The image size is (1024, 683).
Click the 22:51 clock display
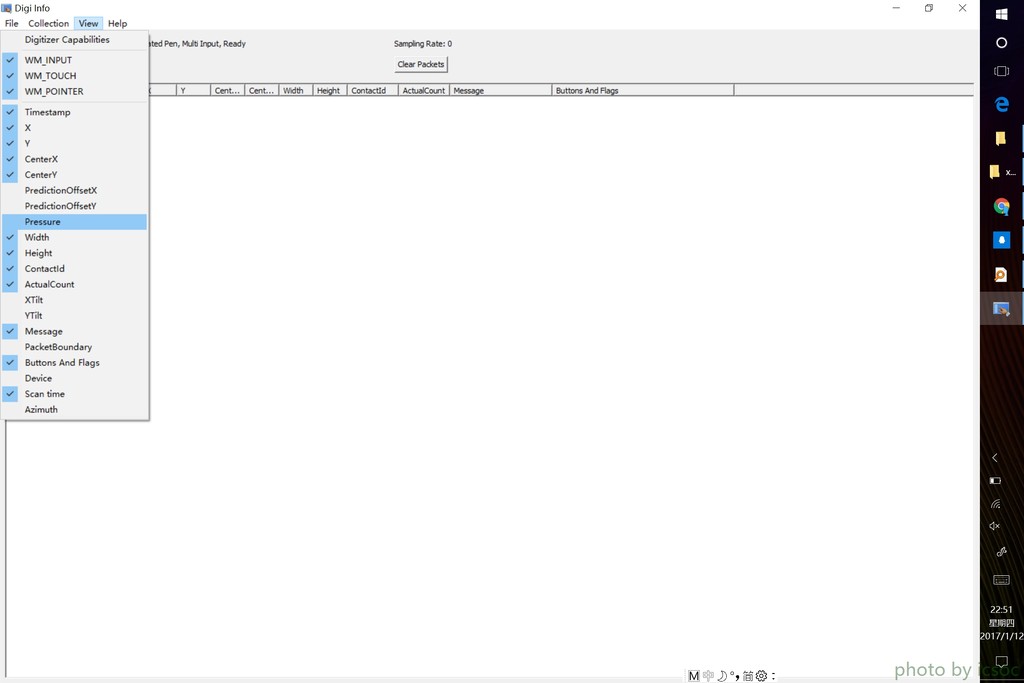[1001, 609]
